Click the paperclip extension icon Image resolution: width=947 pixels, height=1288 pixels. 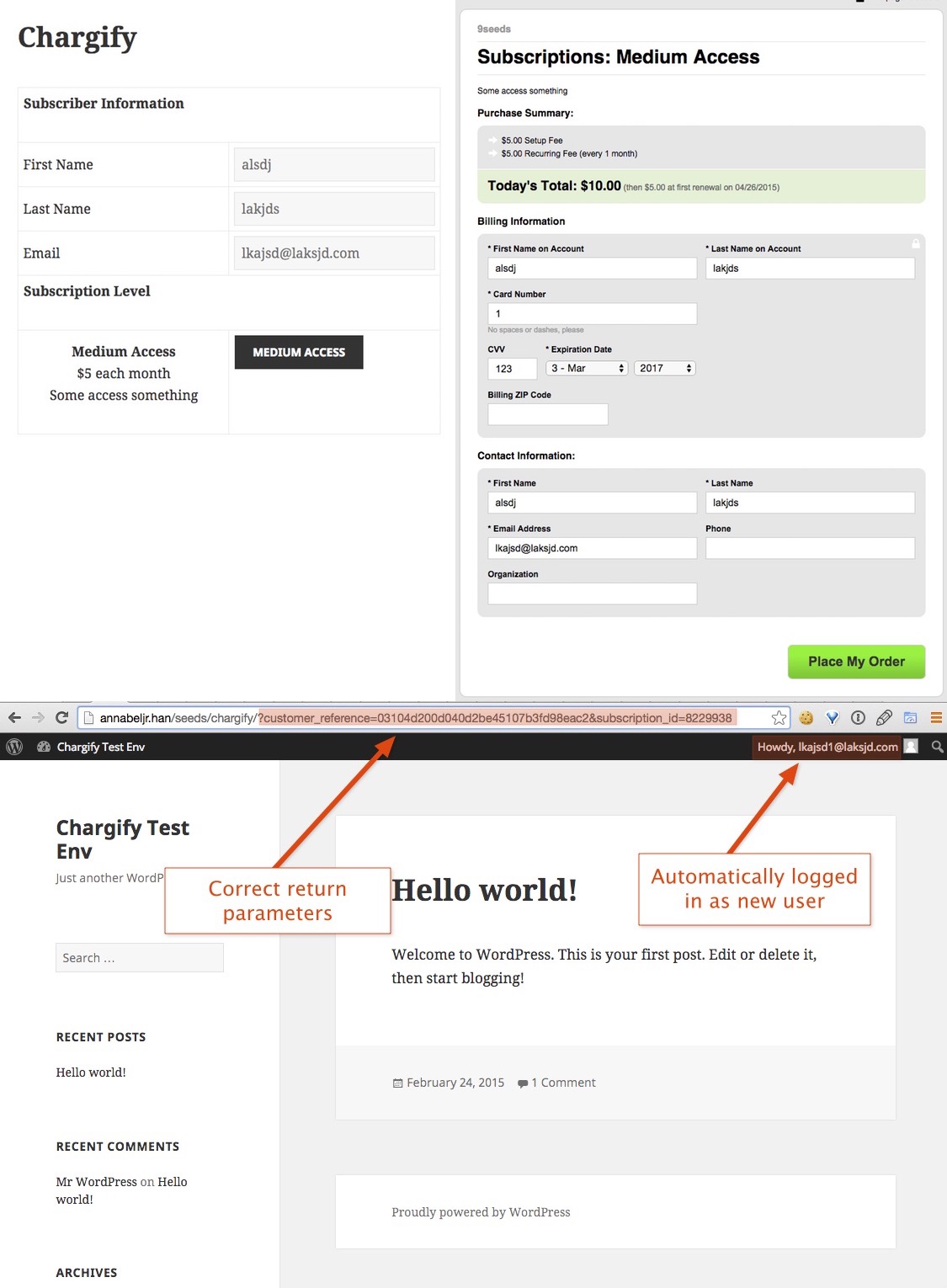884,718
